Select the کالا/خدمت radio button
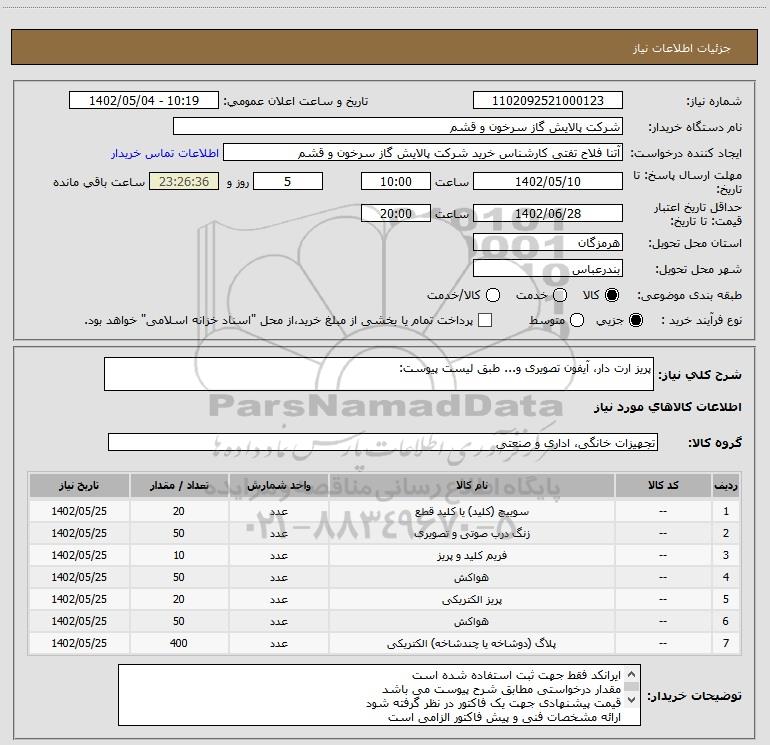Viewport: 770px width, 745px height. 493,295
